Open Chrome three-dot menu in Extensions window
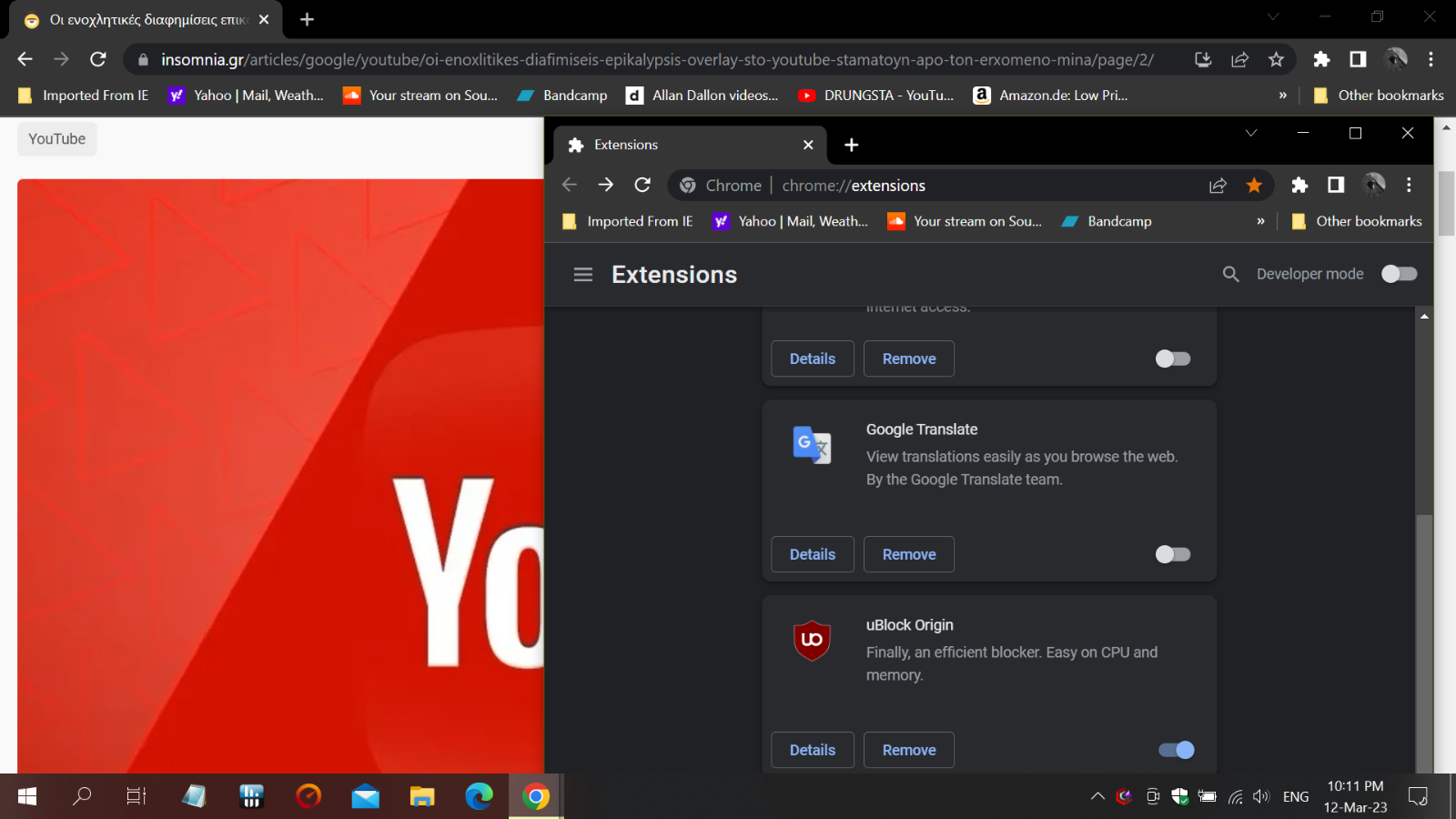 [1409, 185]
